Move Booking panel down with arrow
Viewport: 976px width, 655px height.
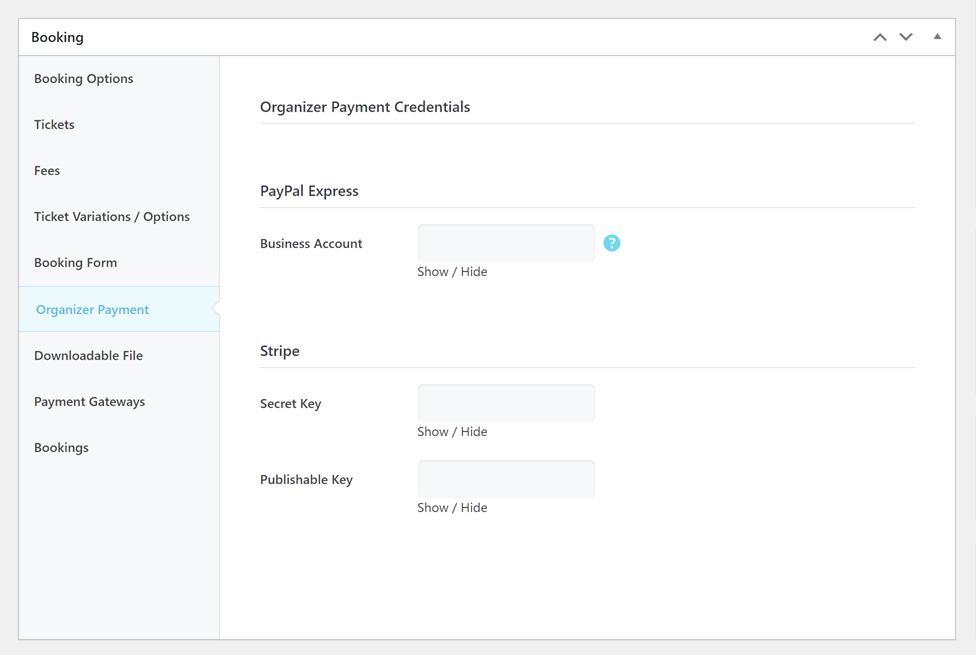click(906, 37)
